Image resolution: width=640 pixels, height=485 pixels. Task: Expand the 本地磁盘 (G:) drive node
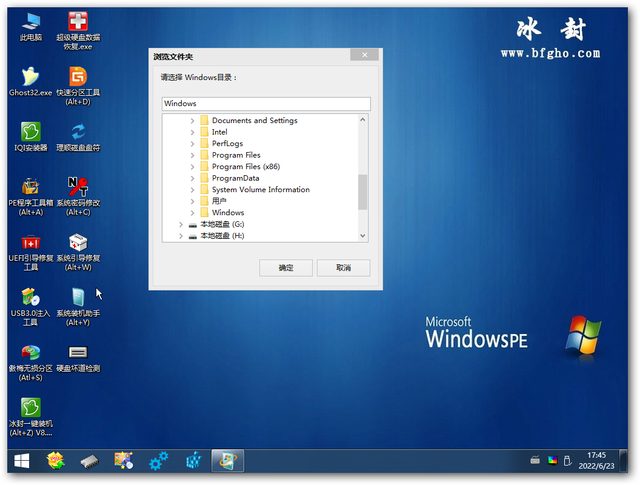pyautogui.click(x=181, y=224)
